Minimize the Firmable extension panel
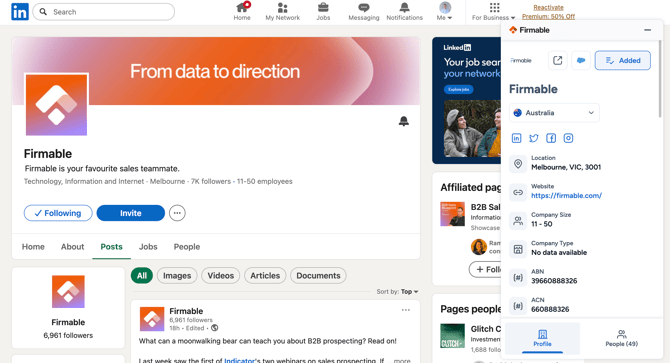 pyautogui.click(x=647, y=30)
